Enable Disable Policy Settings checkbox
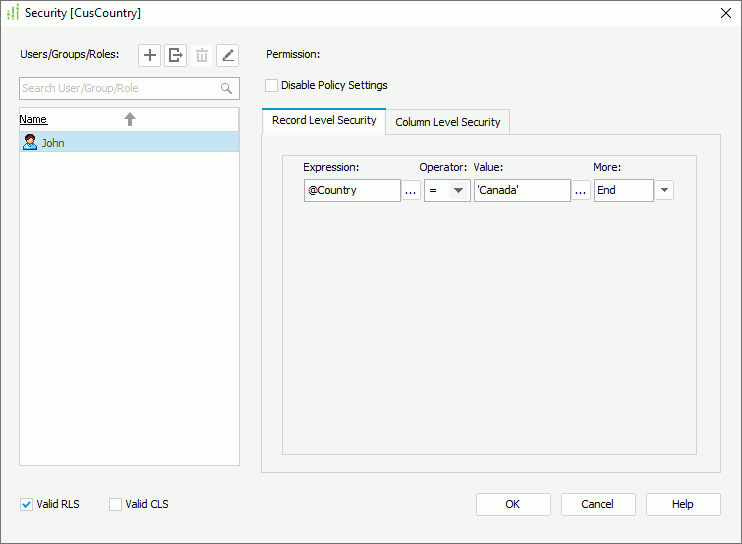Image resolution: width=742 pixels, height=544 pixels. 272,86
